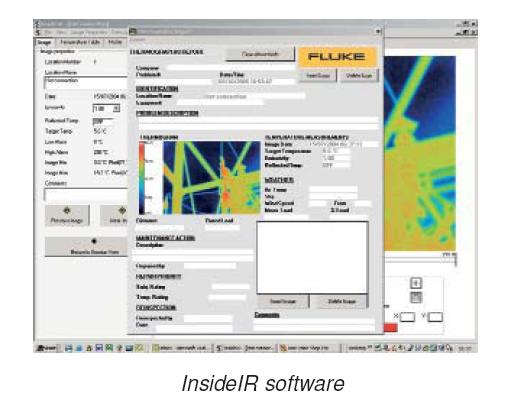Click the Company field in report dialog
Screen dimensions: 531x417
(x=231, y=68)
